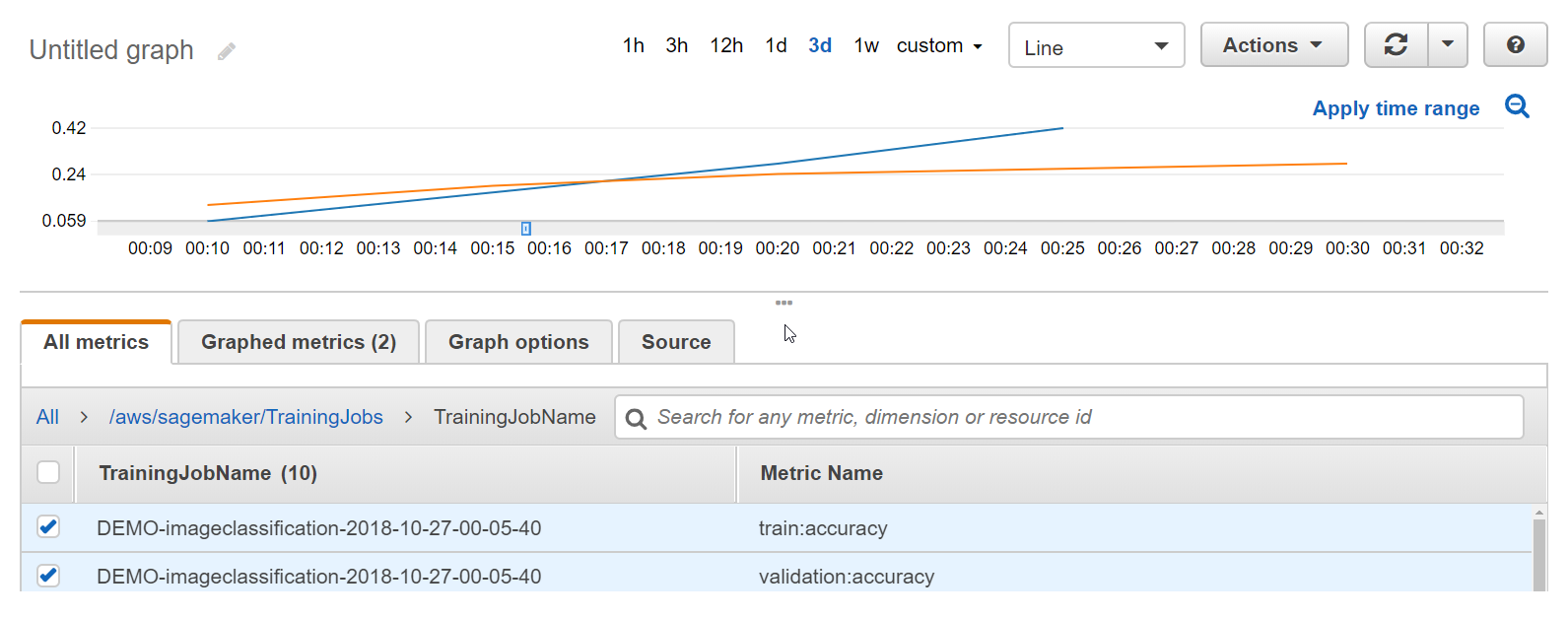Select the 1w time range
This screenshot has height=619, width=1568.
866,46
